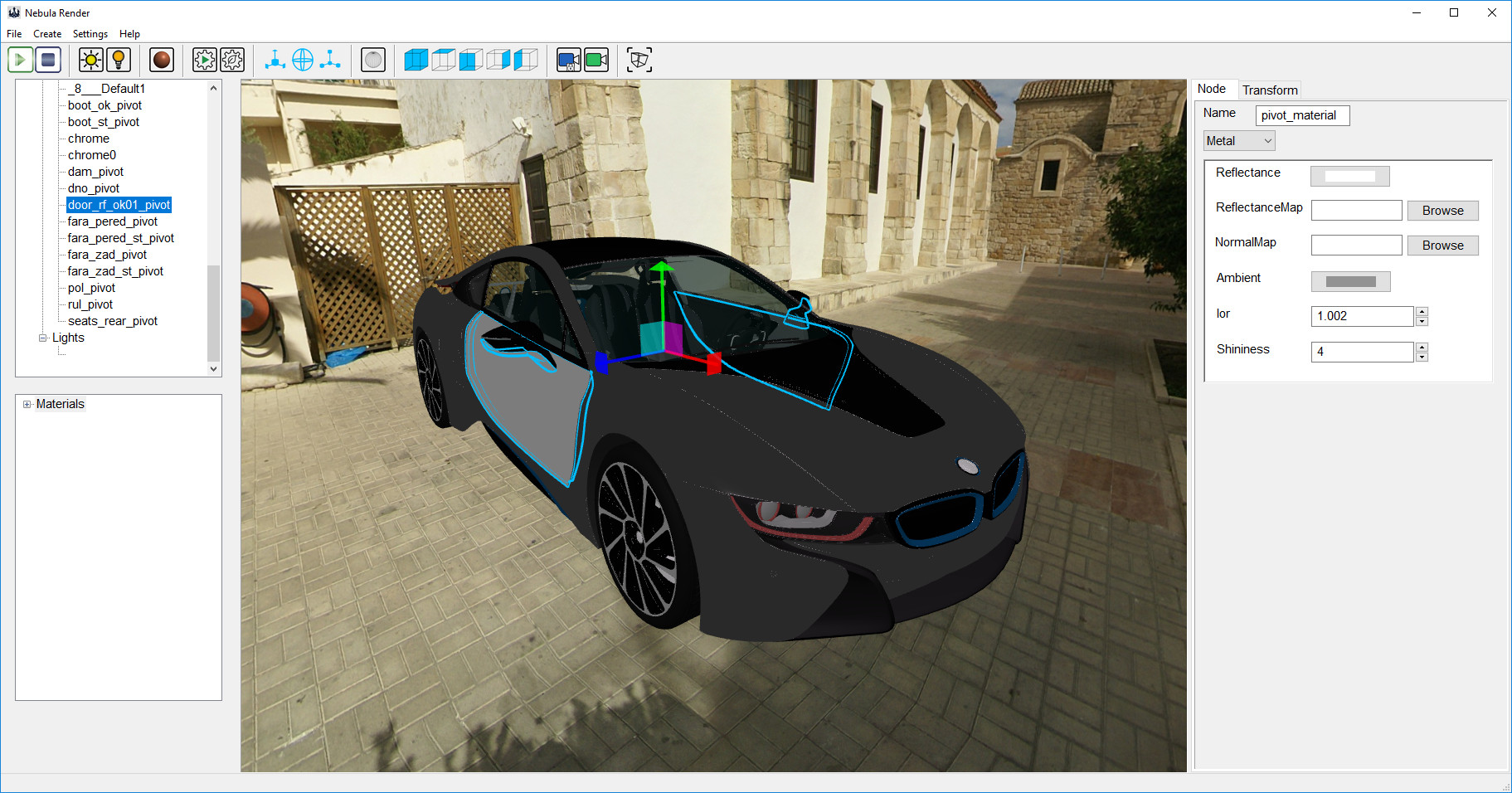
Task: Select the fara_pered_st_pivot node
Action: click(x=121, y=238)
